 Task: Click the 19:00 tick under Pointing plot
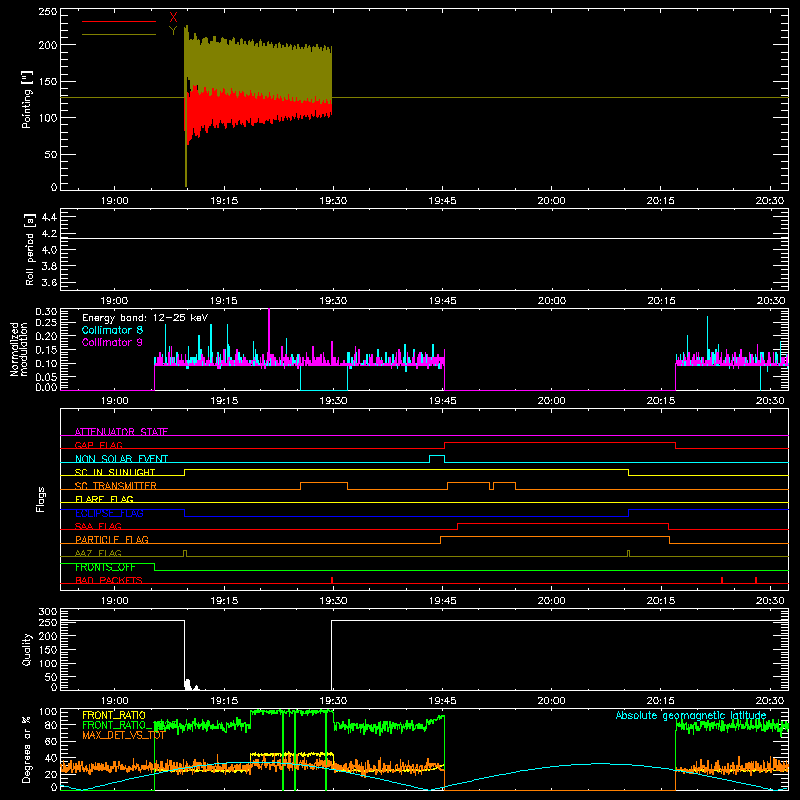(x=114, y=201)
